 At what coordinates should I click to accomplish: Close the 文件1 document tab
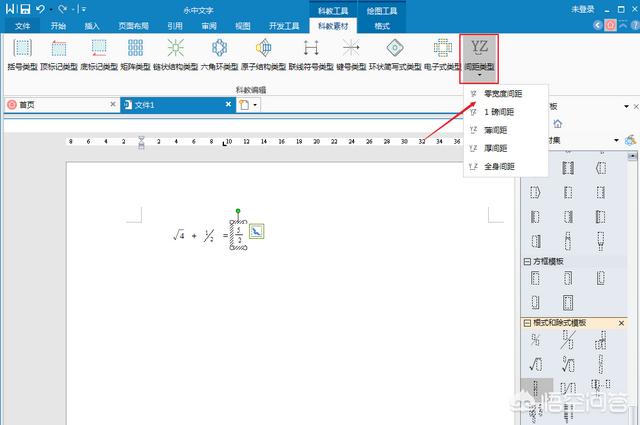tap(229, 105)
